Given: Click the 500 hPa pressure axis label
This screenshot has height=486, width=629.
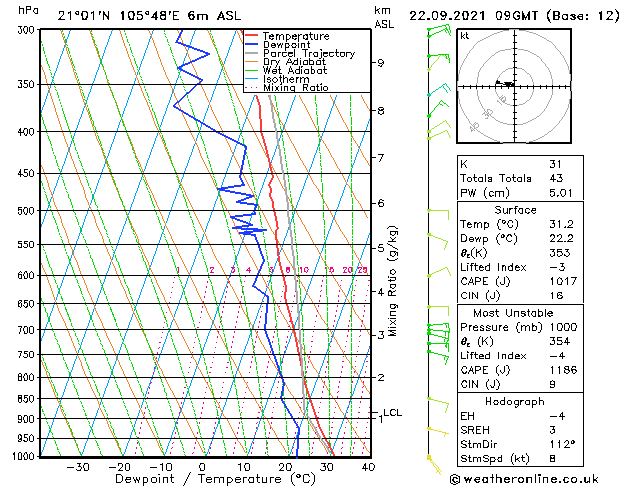Looking at the screenshot, I should pos(28,211).
